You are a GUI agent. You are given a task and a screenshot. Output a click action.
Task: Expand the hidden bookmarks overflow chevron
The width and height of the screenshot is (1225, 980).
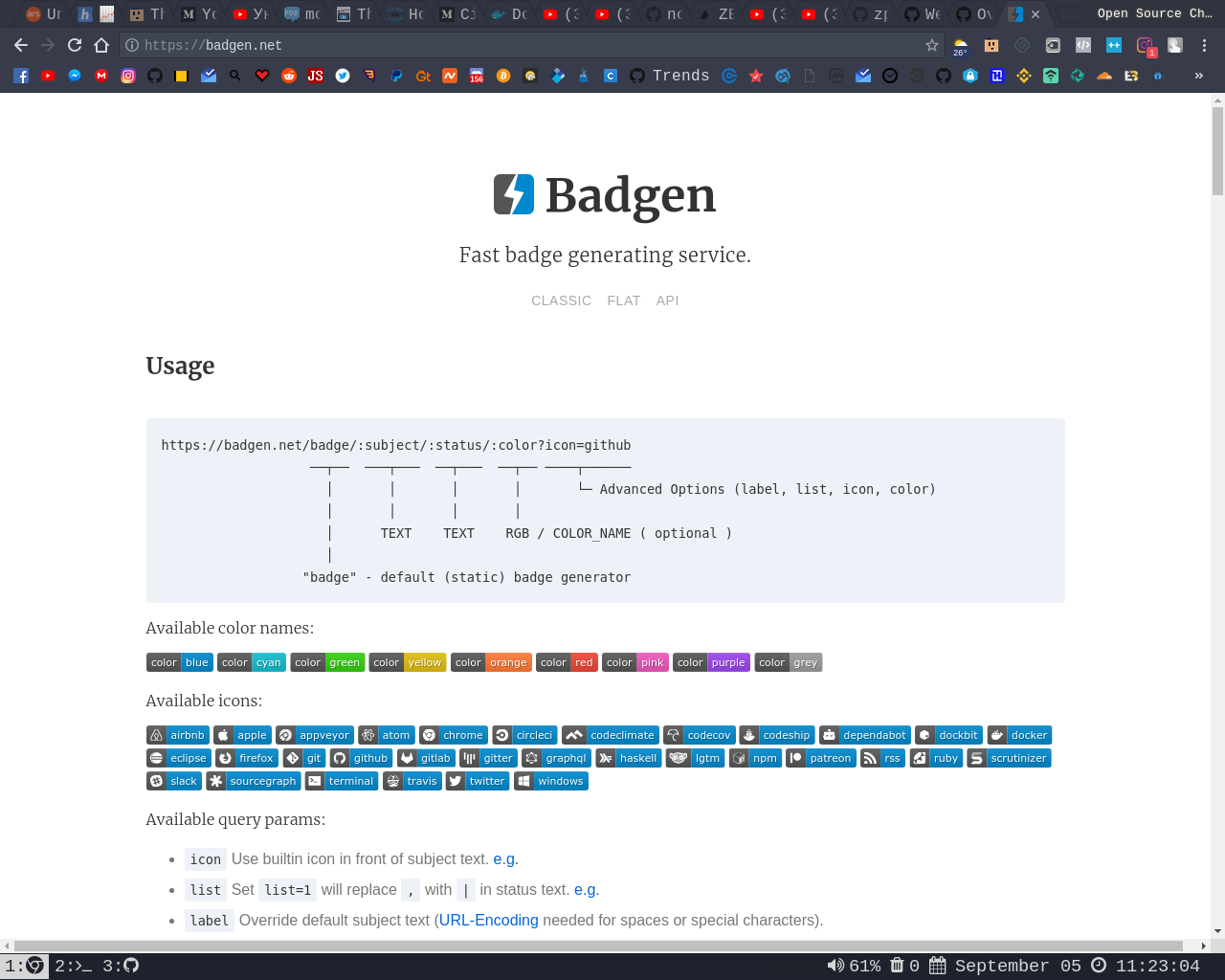[1198, 76]
